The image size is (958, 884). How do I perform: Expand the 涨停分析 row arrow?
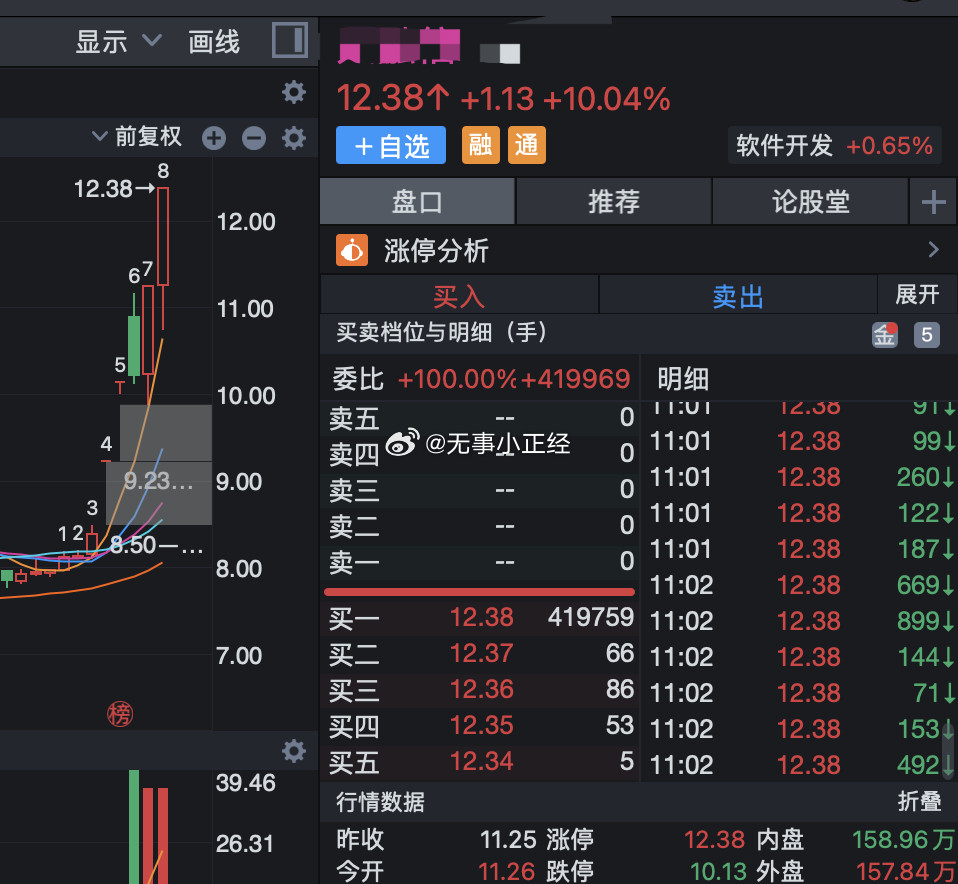[x=933, y=249]
